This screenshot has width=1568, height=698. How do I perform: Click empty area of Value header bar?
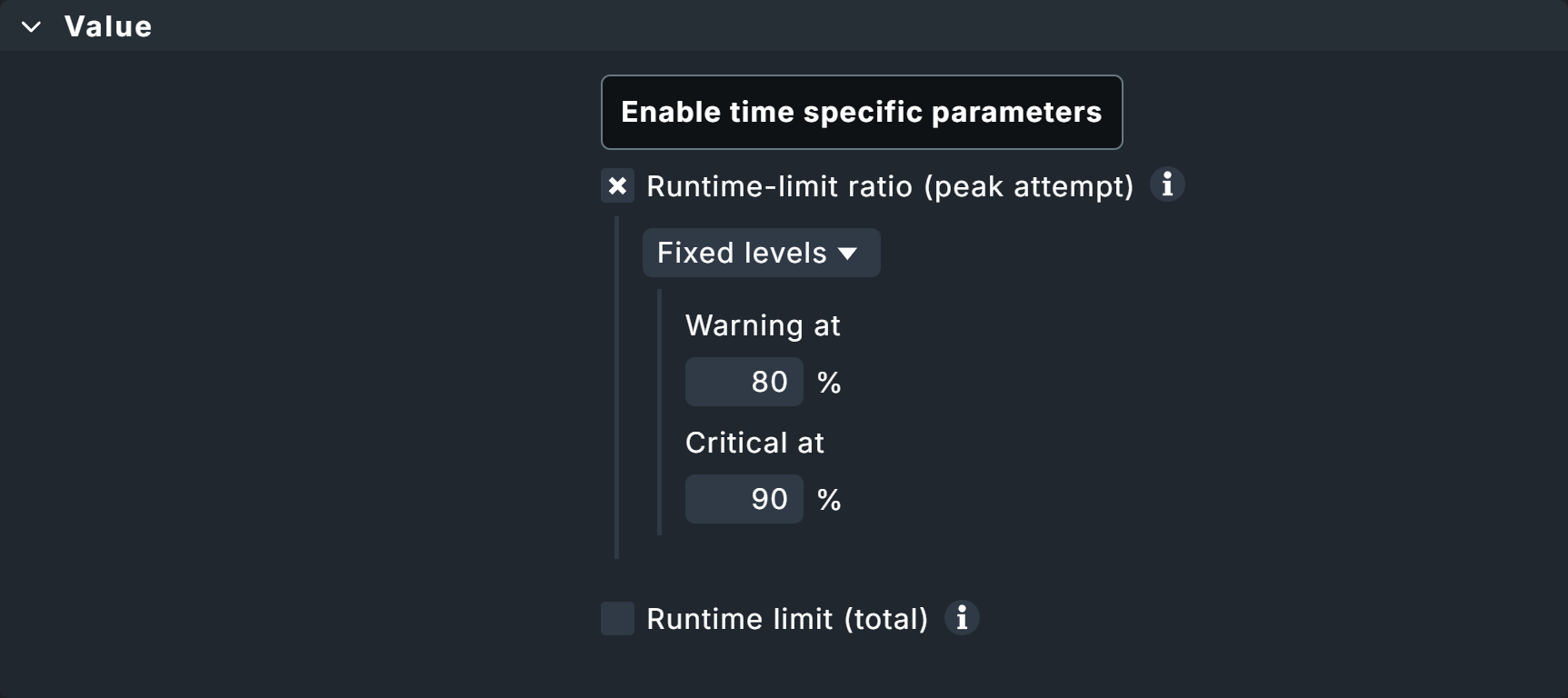(818, 25)
